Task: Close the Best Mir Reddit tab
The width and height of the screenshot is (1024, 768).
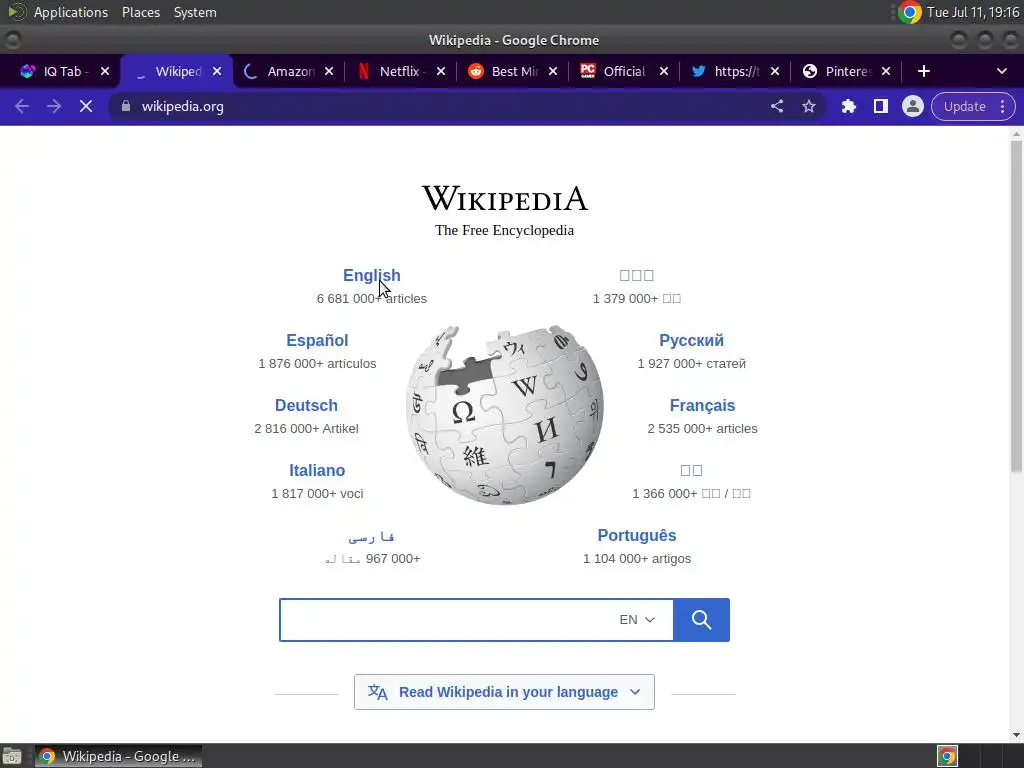Action: (x=552, y=71)
